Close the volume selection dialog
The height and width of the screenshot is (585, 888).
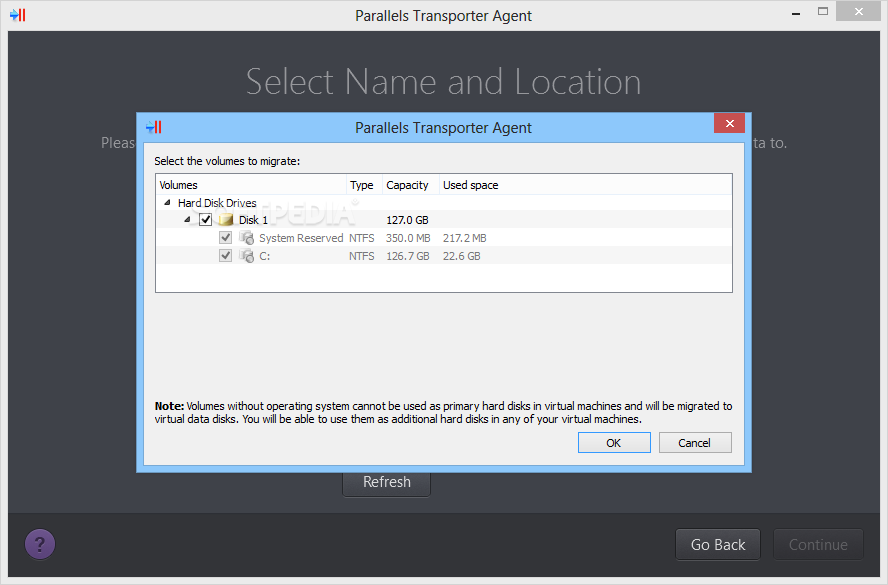tap(729, 123)
